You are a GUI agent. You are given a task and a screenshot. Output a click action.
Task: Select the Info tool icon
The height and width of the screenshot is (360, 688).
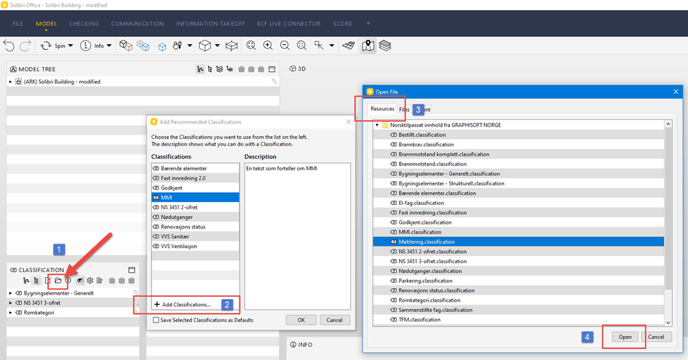[x=86, y=46]
